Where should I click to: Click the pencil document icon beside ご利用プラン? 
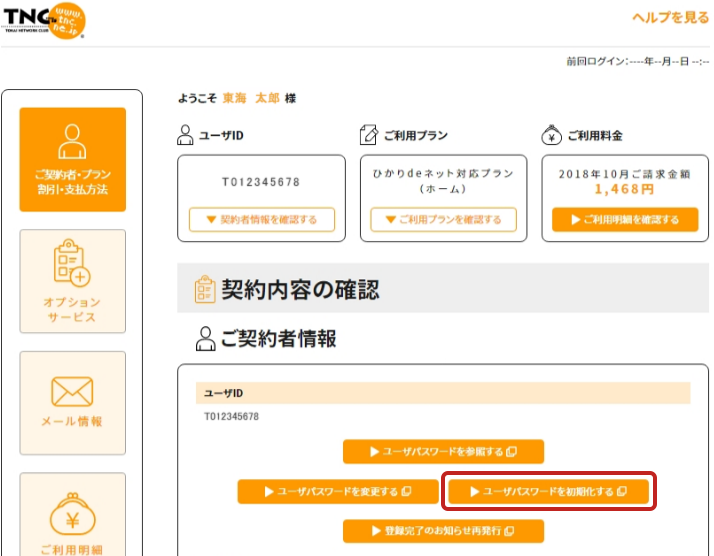pyautogui.click(x=367, y=135)
